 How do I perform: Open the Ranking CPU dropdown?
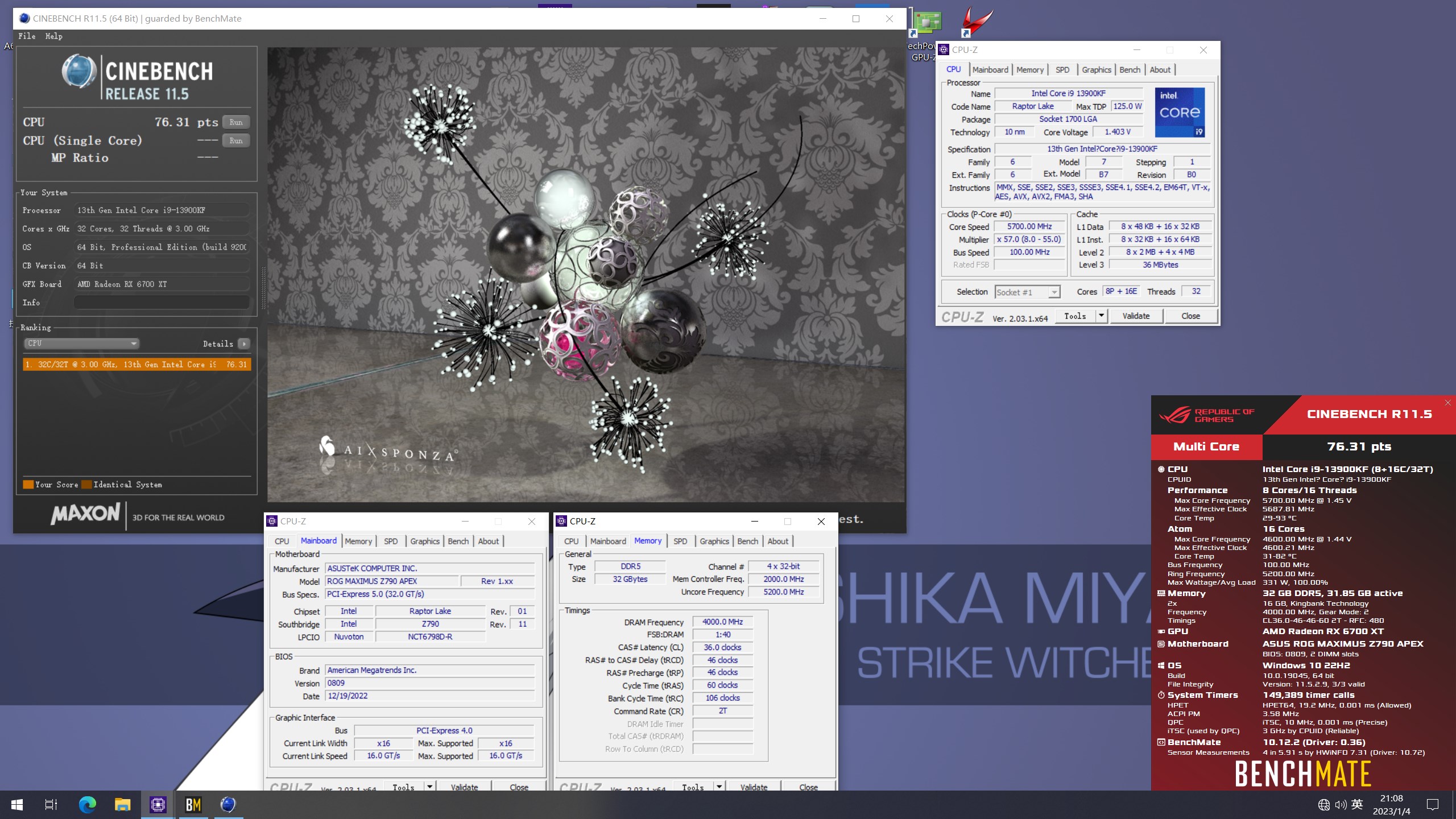pyautogui.click(x=81, y=344)
